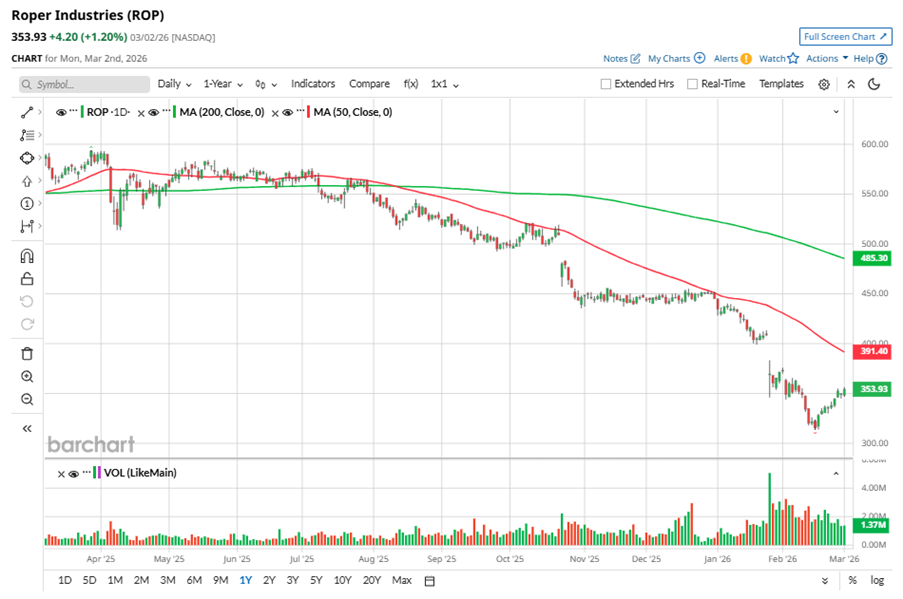Enable the Extended Hrs checkbox
The image size is (903, 599).
[x=605, y=84]
